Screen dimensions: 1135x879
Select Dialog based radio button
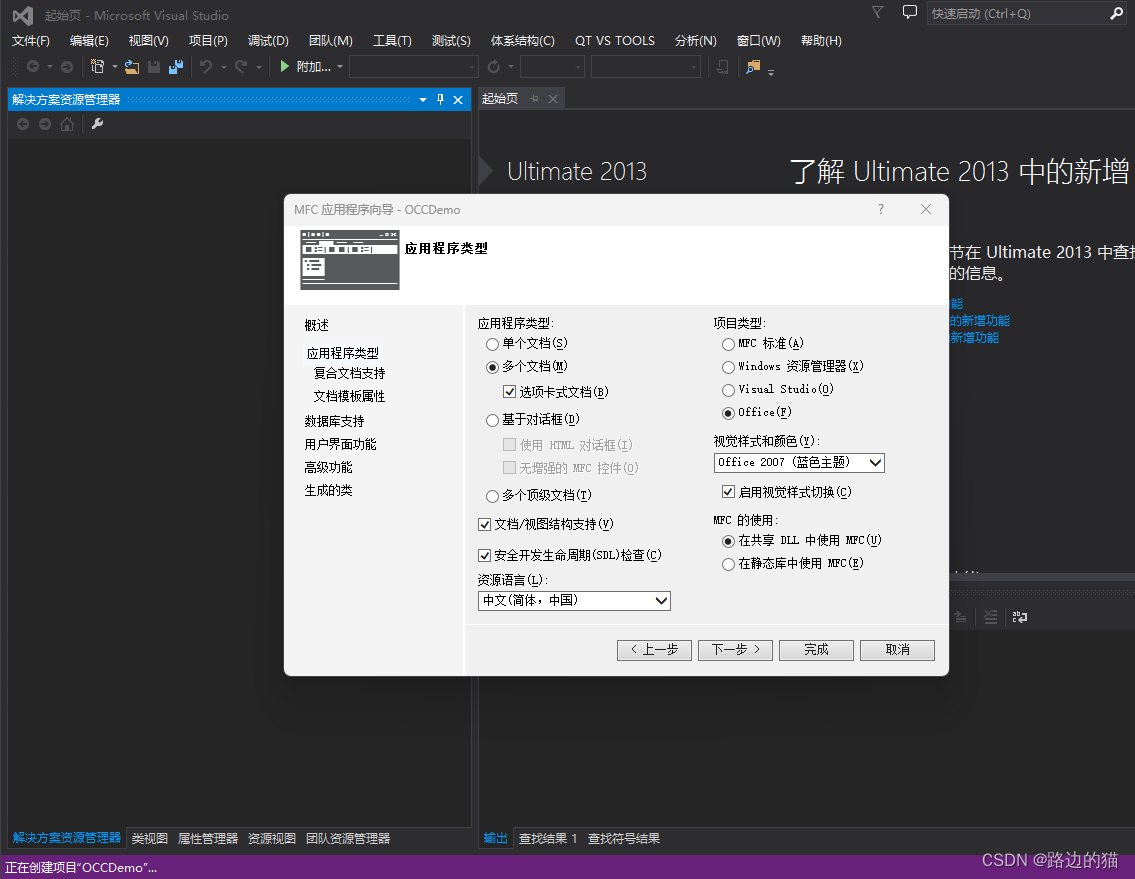(x=492, y=420)
